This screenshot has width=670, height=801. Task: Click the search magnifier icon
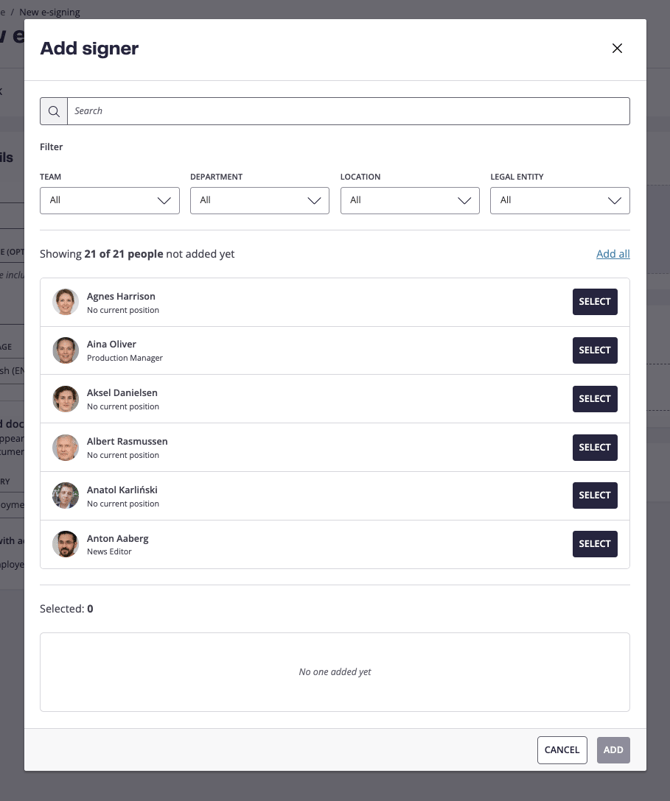pos(54,111)
